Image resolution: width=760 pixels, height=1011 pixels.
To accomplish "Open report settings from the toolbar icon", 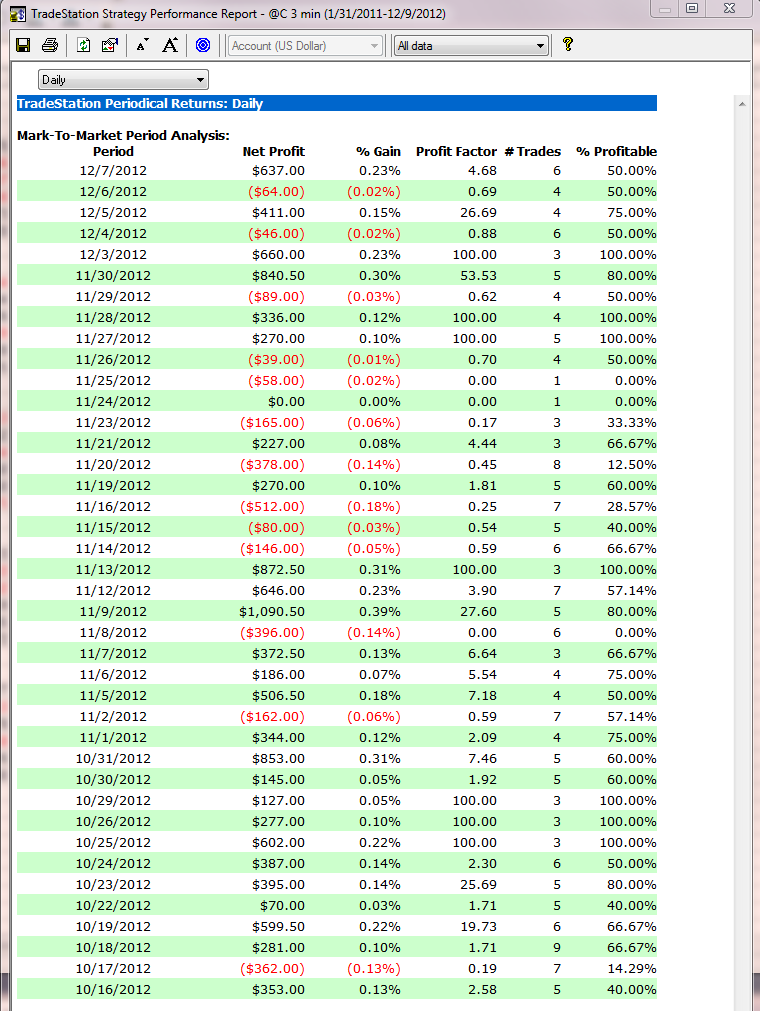I will pos(110,45).
